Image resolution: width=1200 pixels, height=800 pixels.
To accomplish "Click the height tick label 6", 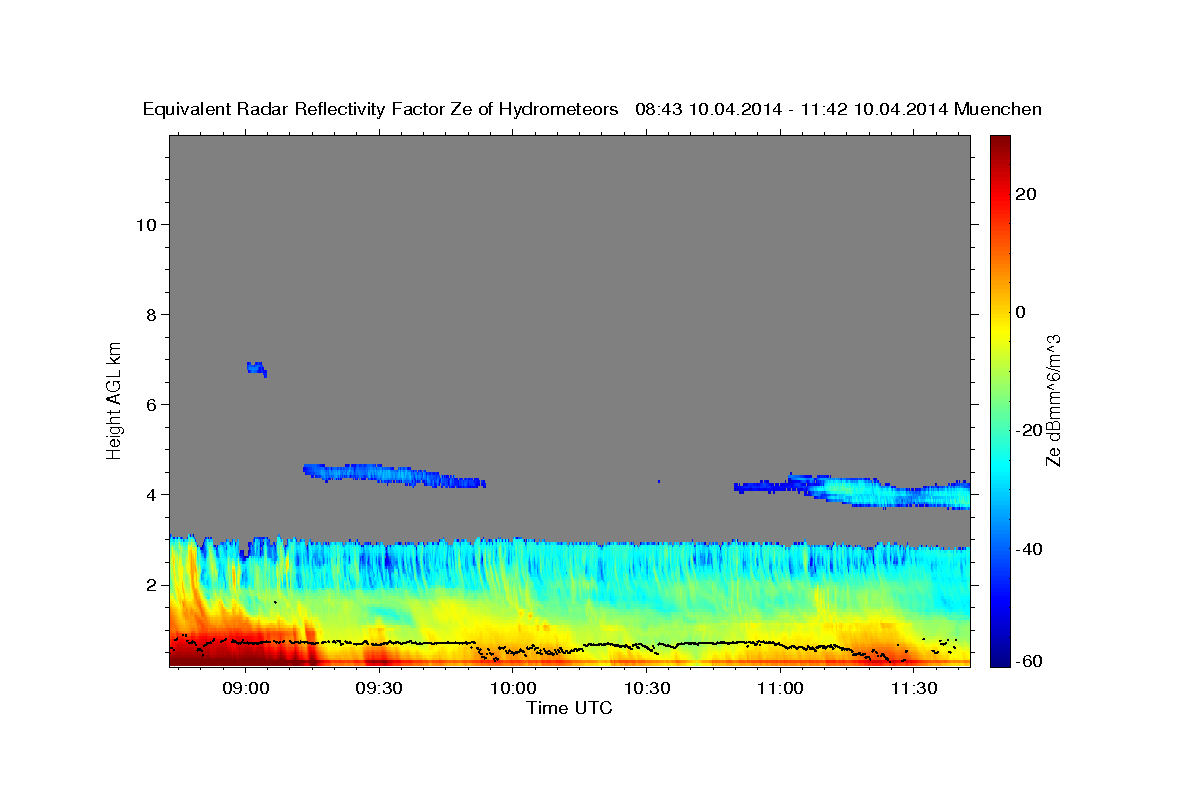I will click(152, 404).
